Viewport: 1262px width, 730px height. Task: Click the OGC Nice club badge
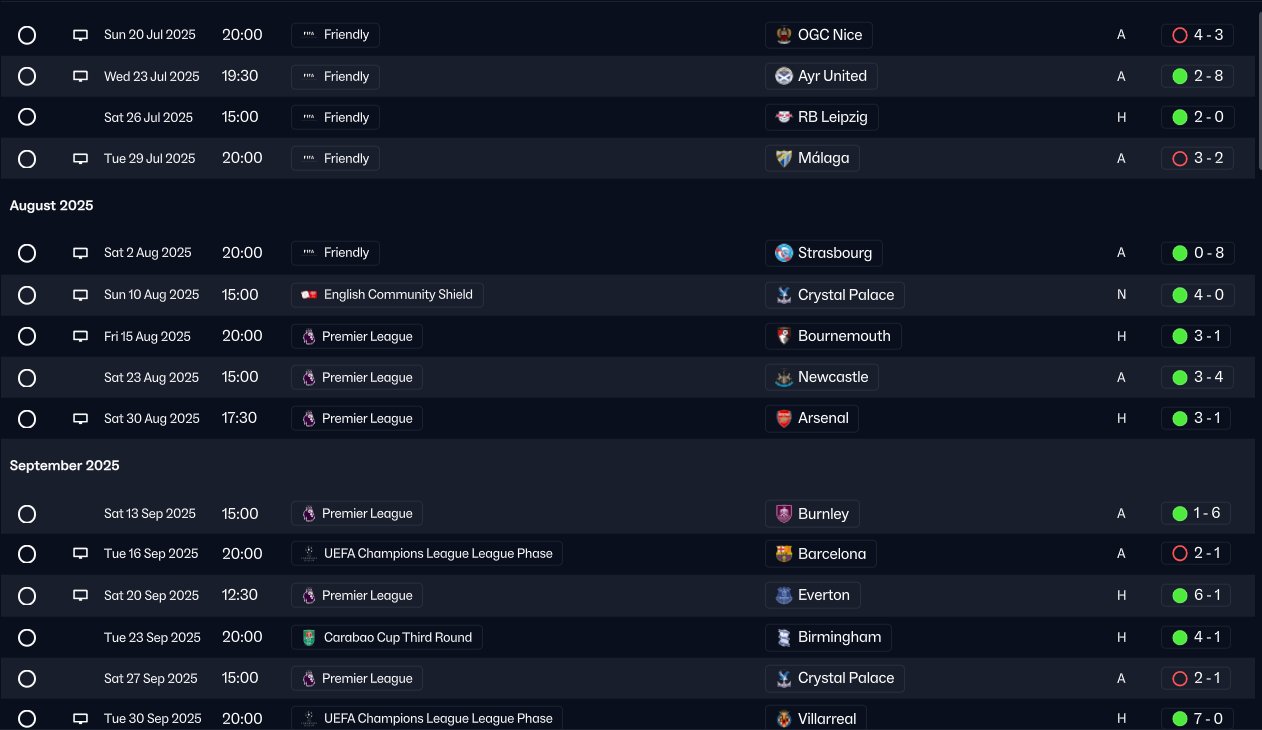click(x=784, y=35)
